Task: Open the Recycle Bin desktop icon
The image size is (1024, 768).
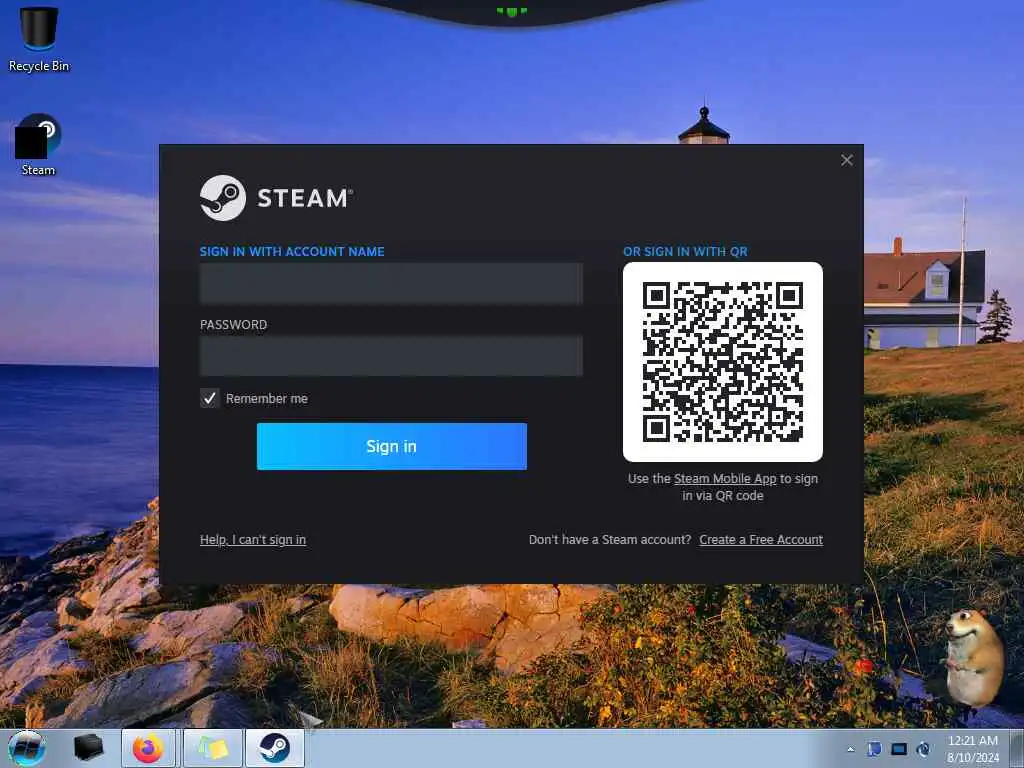Action: [39, 39]
